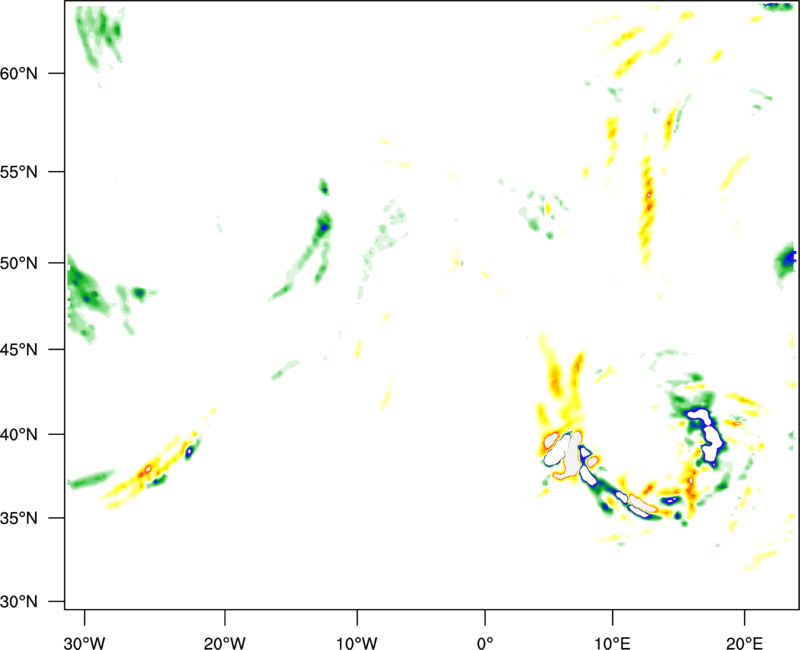
Task: Click the 30°N latitude label
Action: [x=19, y=602]
